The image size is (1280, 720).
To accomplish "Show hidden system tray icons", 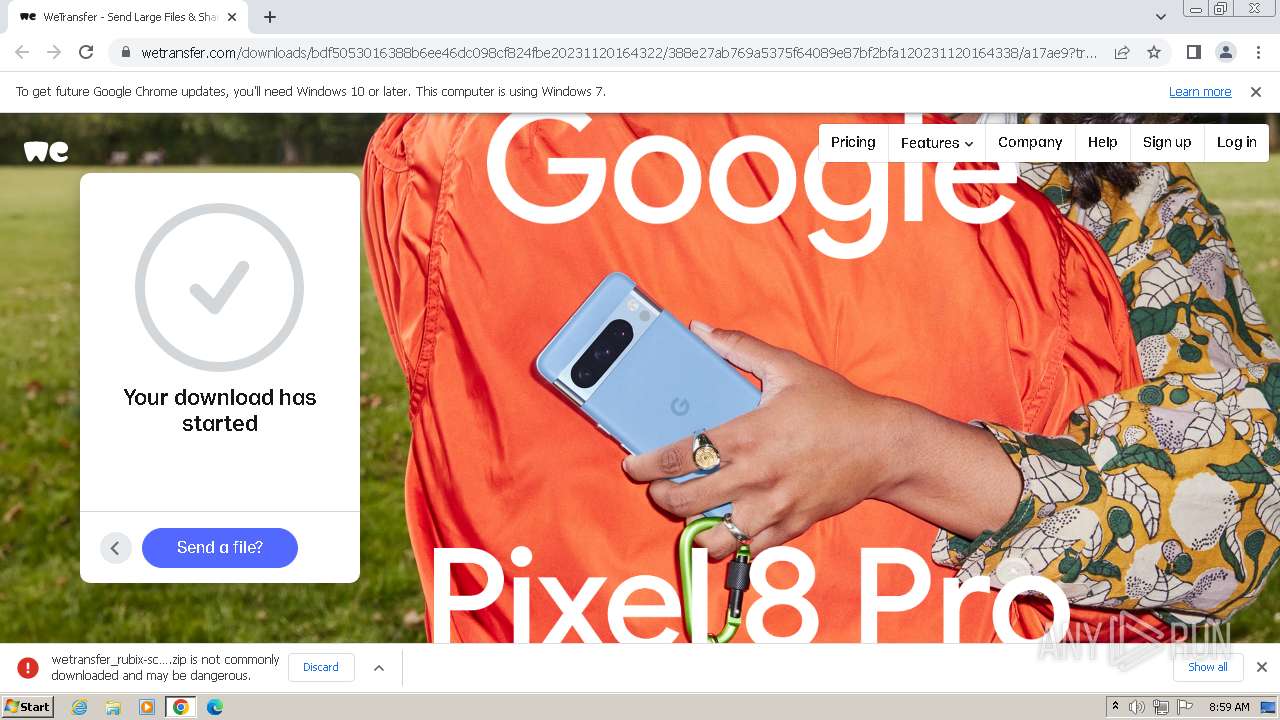I will 1115,707.
